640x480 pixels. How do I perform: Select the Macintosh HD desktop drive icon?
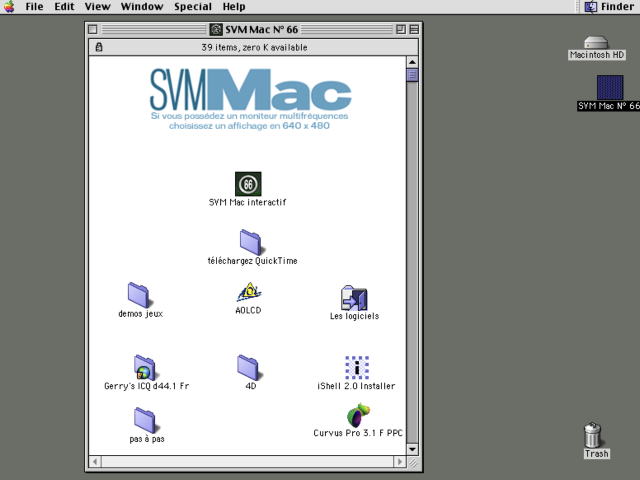tap(596, 42)
